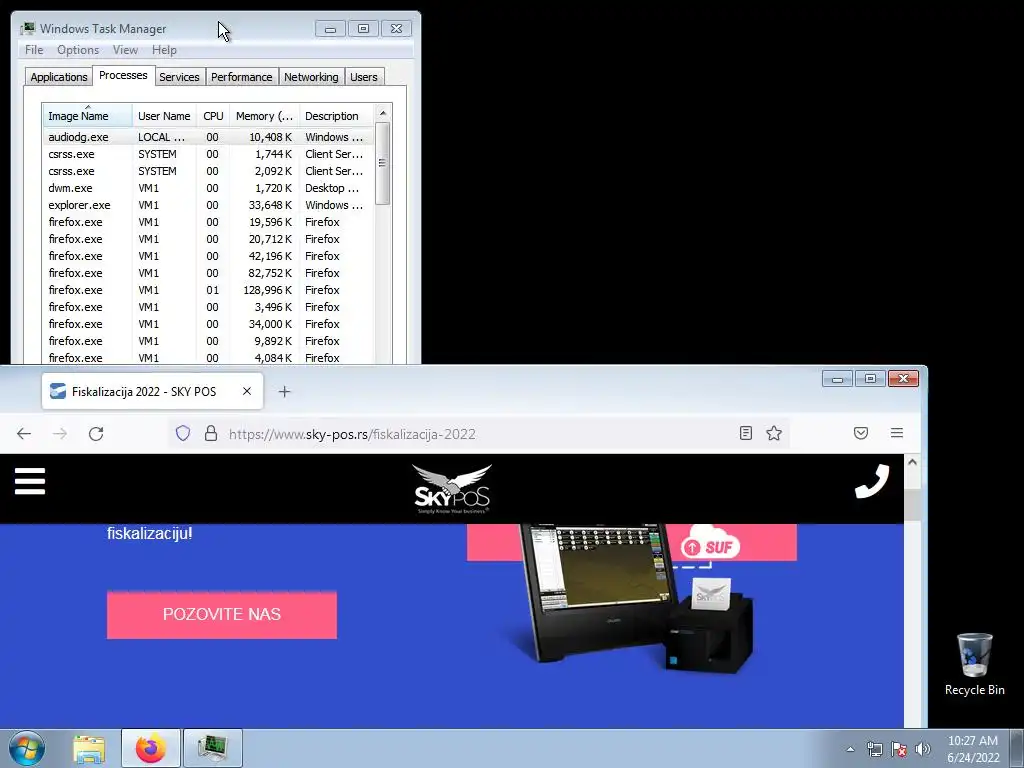Switch to the Performance tab
This screenshot has height=768, width=1024.
pyautogui.click(x=242, y=77)
